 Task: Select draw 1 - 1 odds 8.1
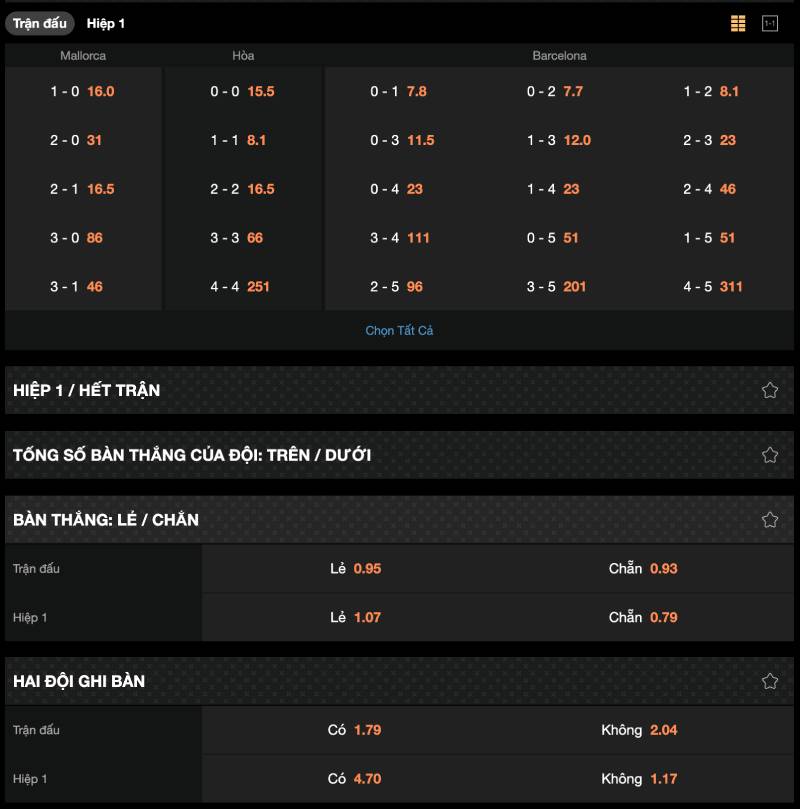(x=239, y=140)
